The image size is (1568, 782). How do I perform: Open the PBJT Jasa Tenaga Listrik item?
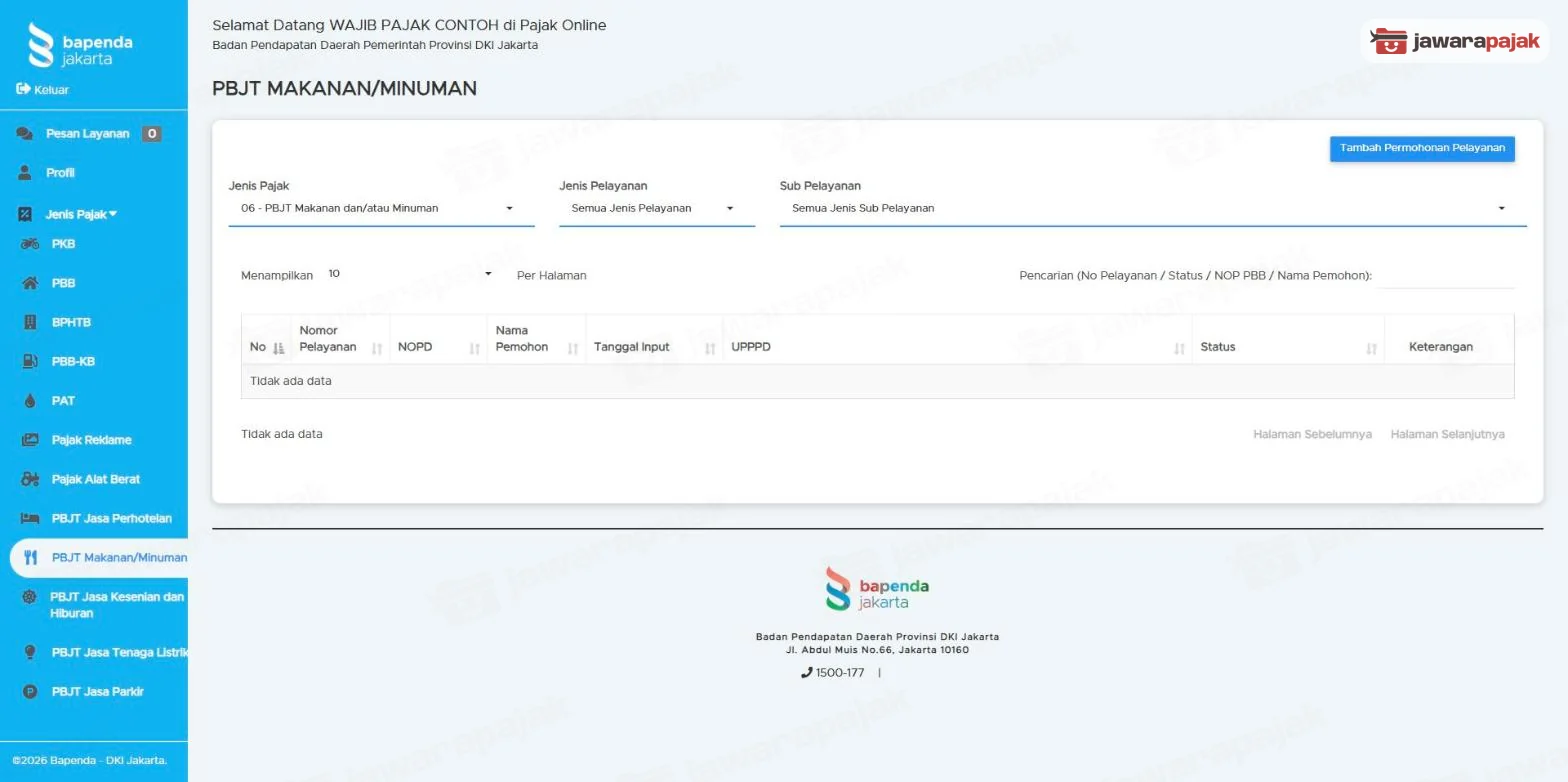click(120, 652)
